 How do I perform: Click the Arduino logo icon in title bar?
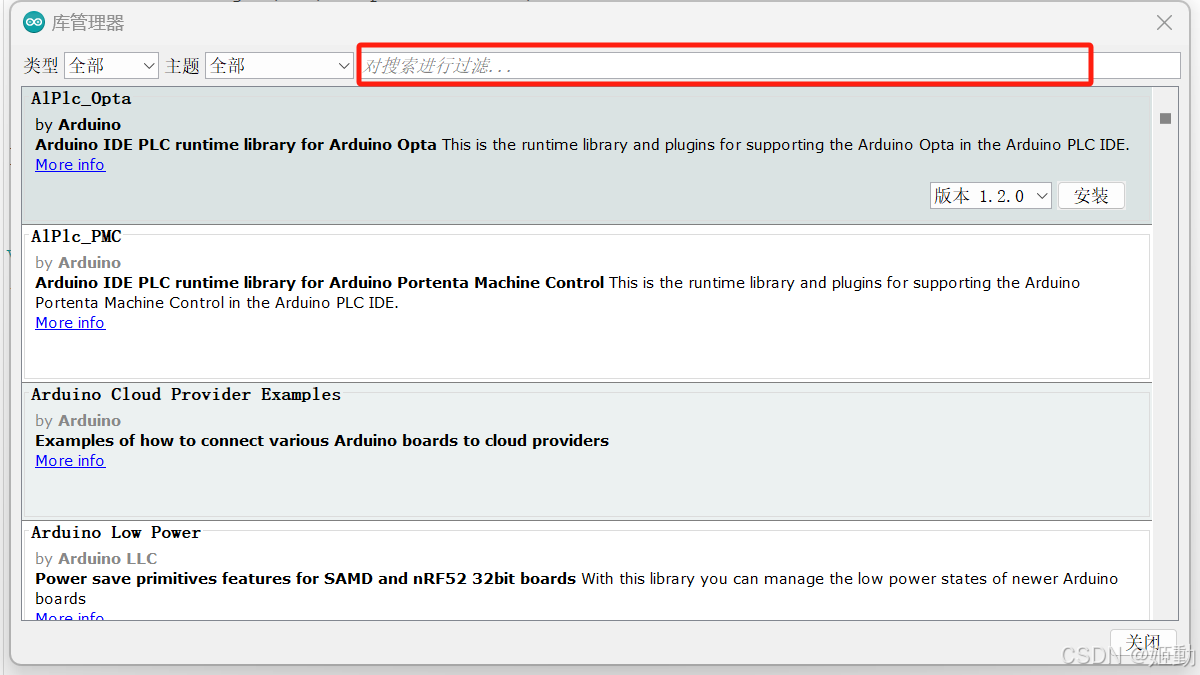[x=34, y=22]
